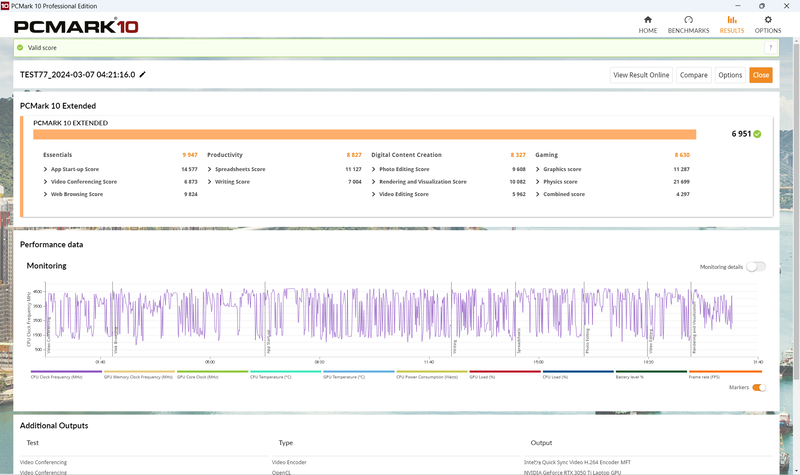The image size is (800, 475).
Task: Open the Options gear icon
Action: [x=768, y=20]
